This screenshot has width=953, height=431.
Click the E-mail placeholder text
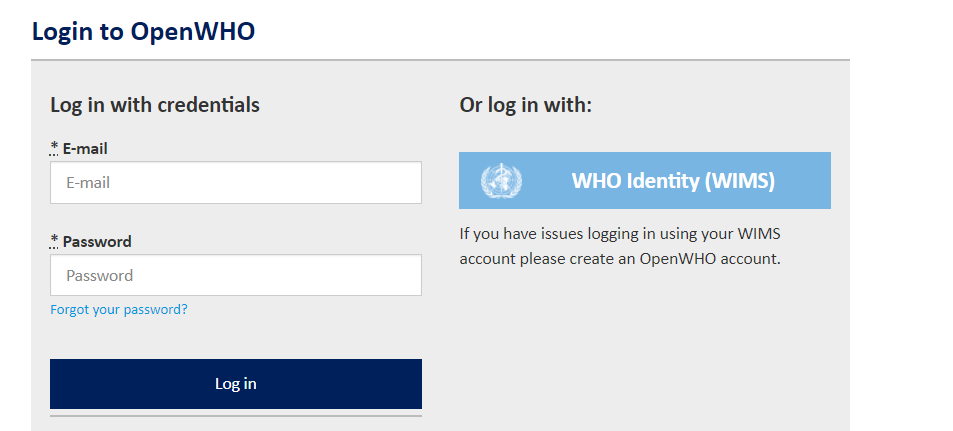point(88,182)
